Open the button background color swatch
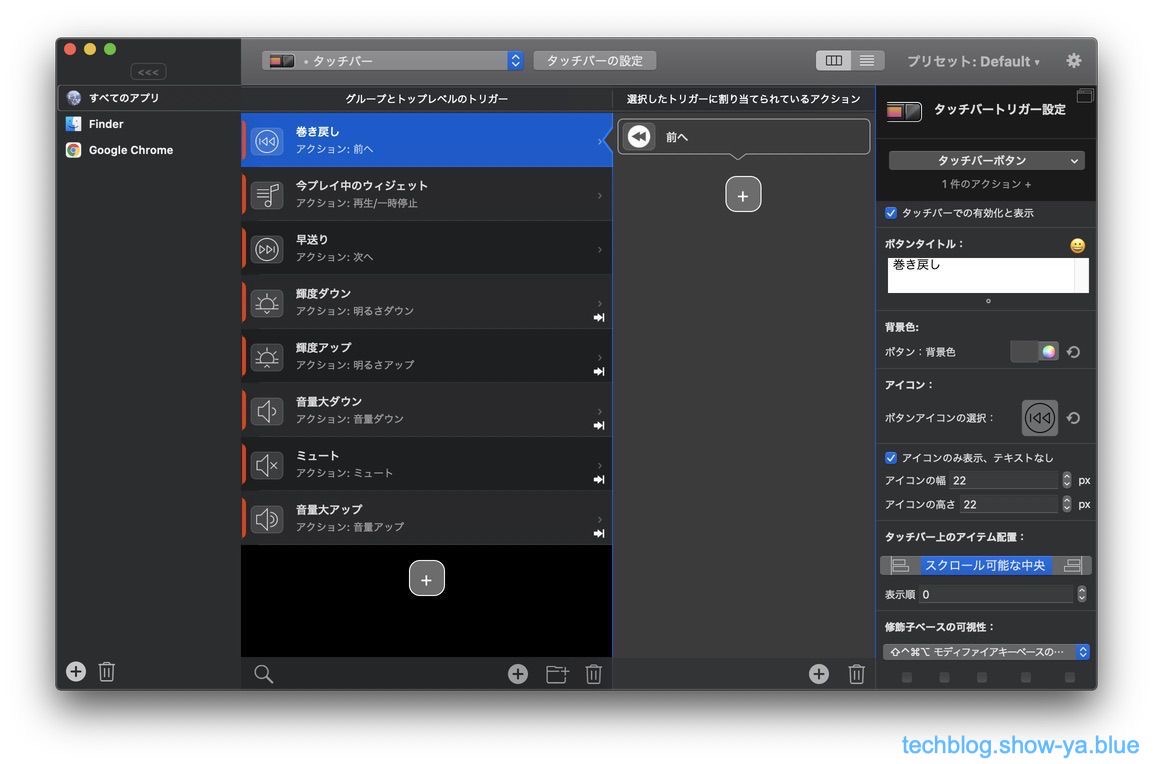1153x764 pixels. coord(1034,352)
